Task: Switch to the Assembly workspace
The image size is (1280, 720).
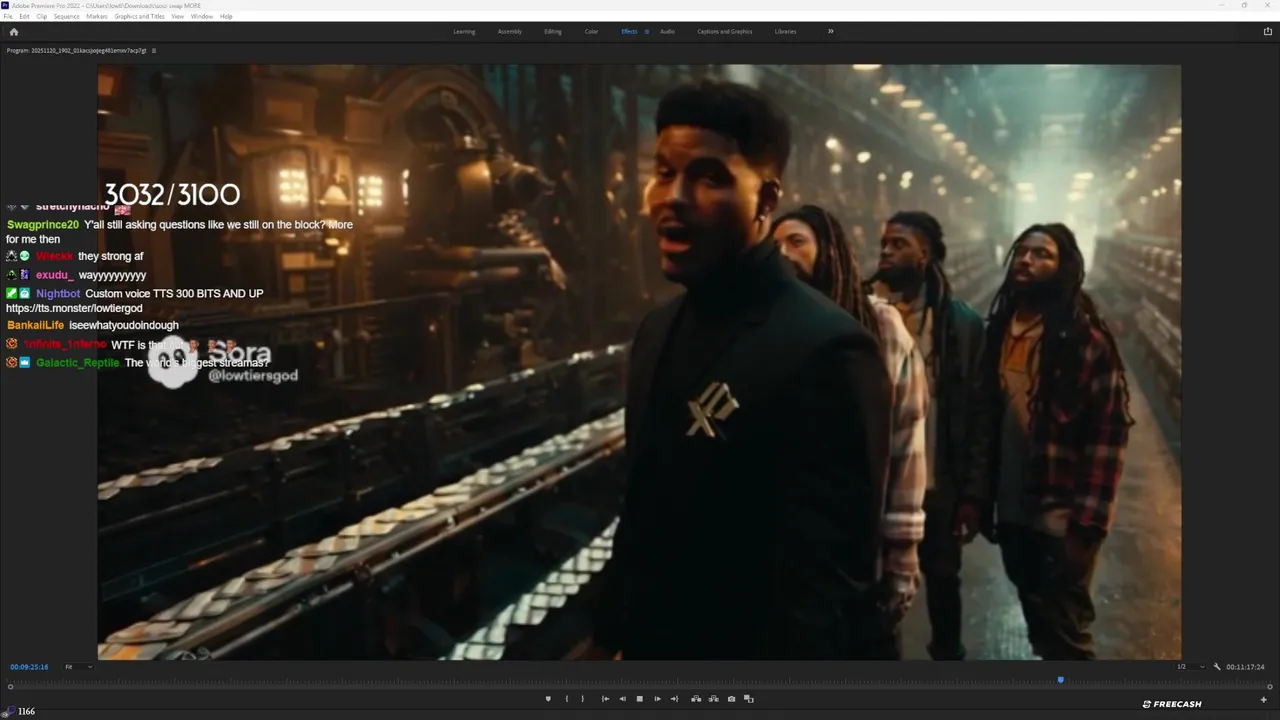Action: pyautogui.click(x=510, y=31)
